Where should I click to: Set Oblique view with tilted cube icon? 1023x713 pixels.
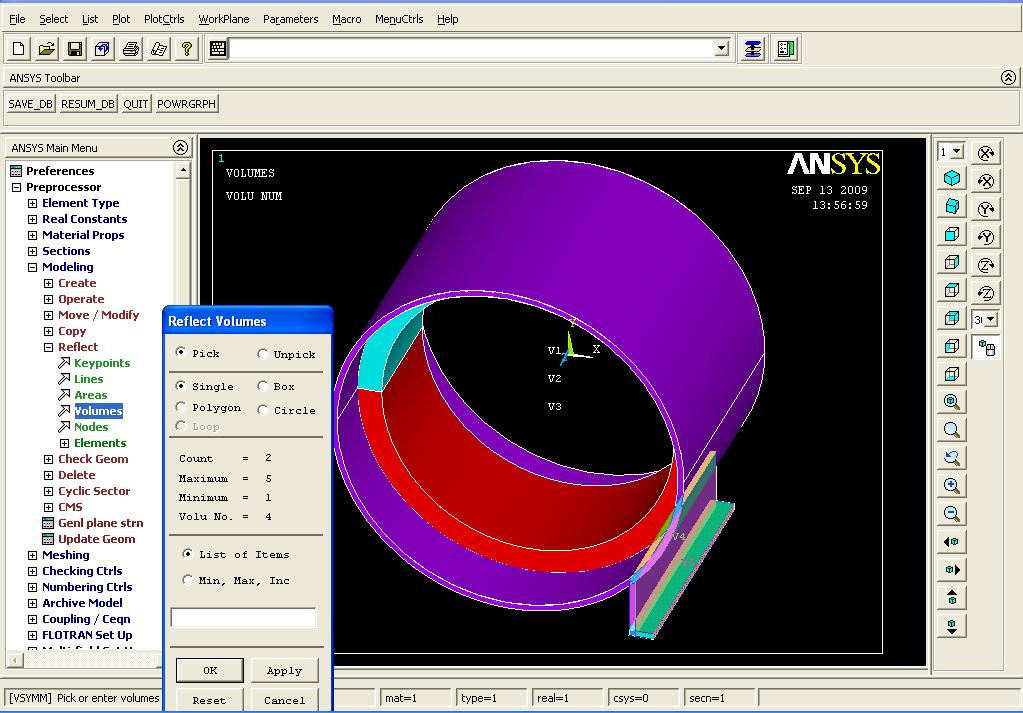coord(952,206)
